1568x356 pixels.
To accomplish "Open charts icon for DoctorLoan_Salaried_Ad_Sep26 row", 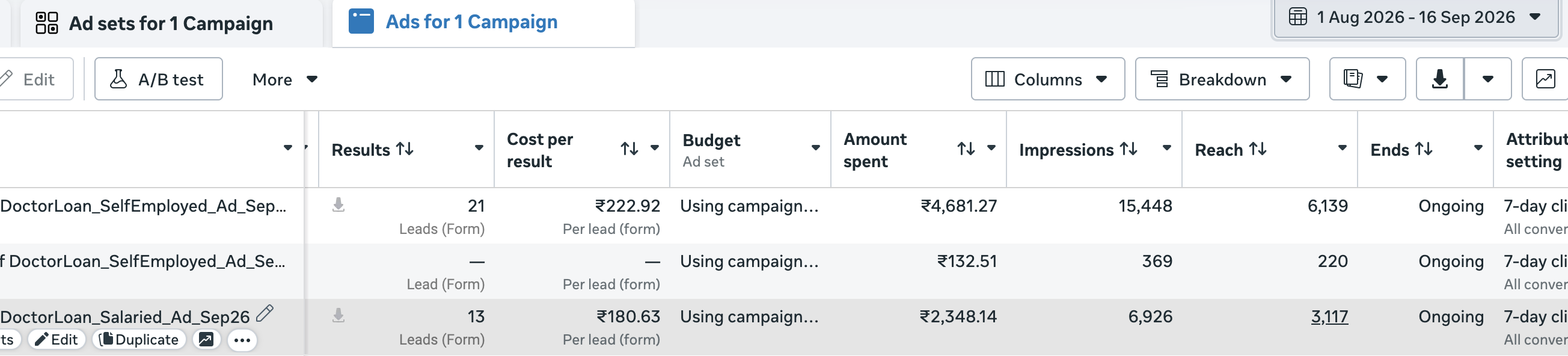I will click(x=206, y=340).
